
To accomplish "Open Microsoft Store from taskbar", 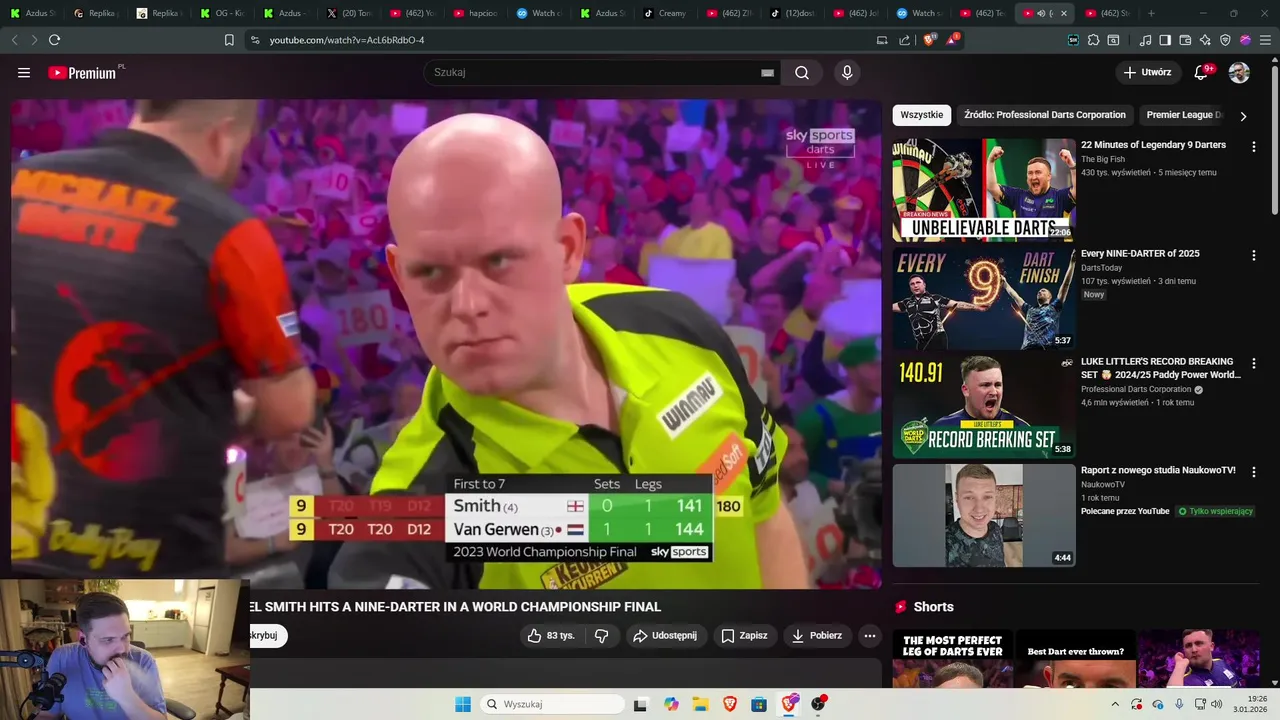I will pos(759,704).
